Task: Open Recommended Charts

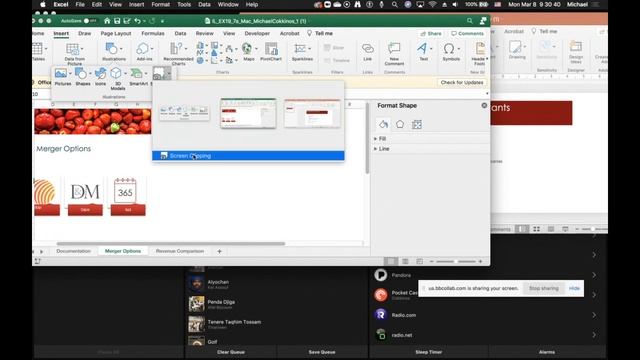Action: pyautogui.click(x=178, y=54)
